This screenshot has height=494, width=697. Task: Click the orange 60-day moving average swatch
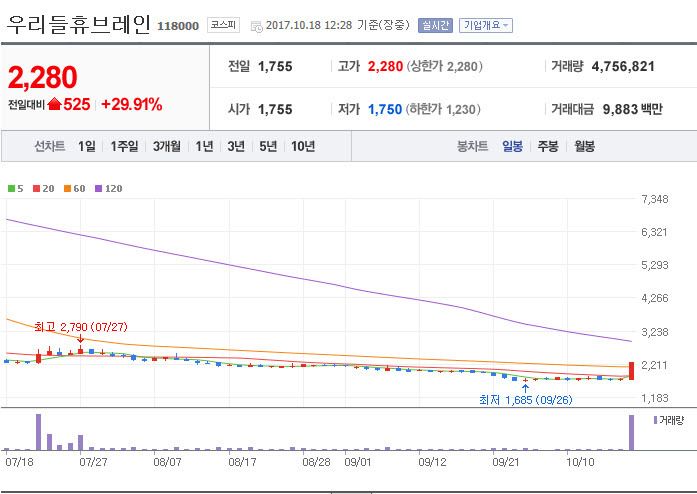click(68, 189)
